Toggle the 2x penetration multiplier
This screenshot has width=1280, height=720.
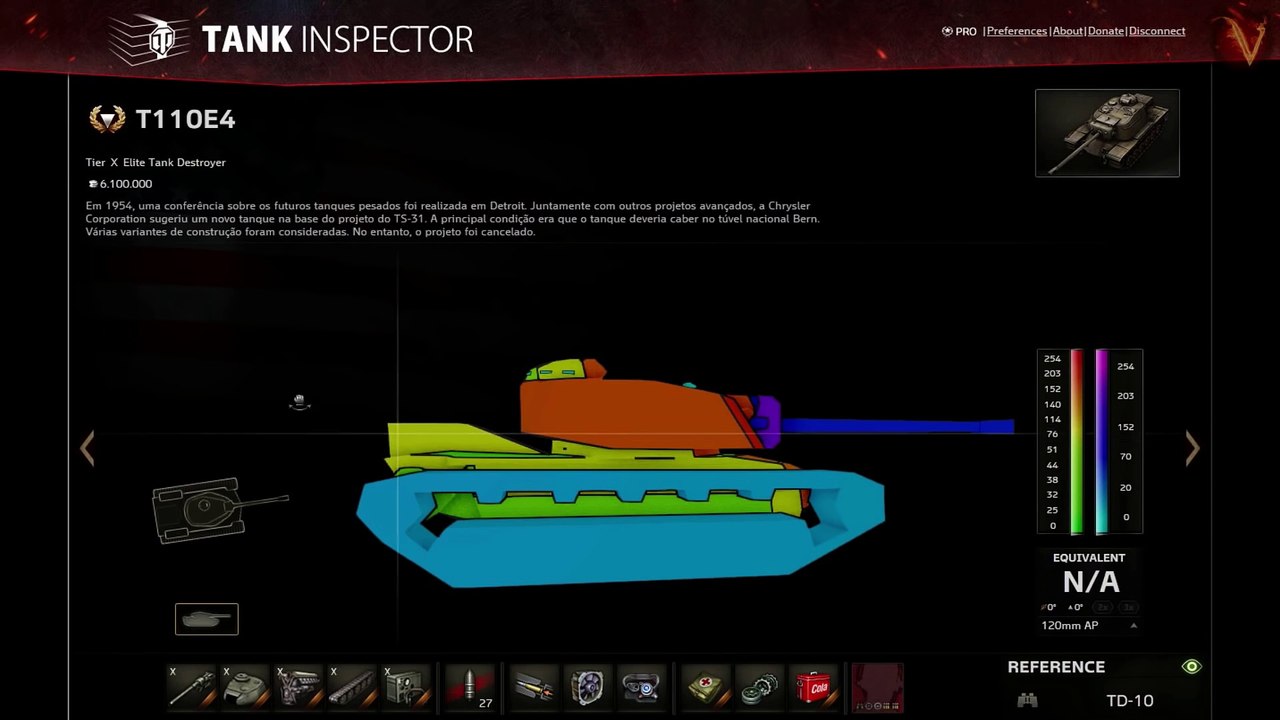click(1102, 607)
